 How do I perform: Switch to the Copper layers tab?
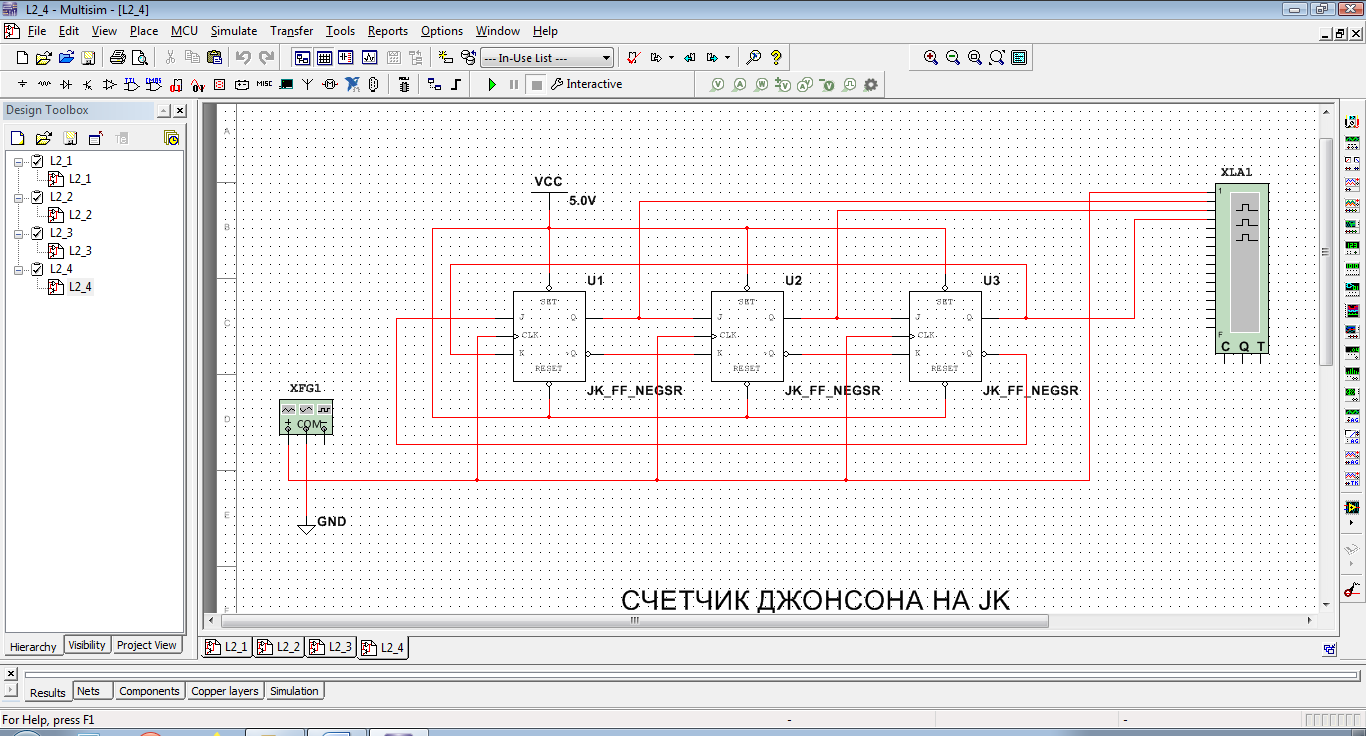(x=224, y=691)
